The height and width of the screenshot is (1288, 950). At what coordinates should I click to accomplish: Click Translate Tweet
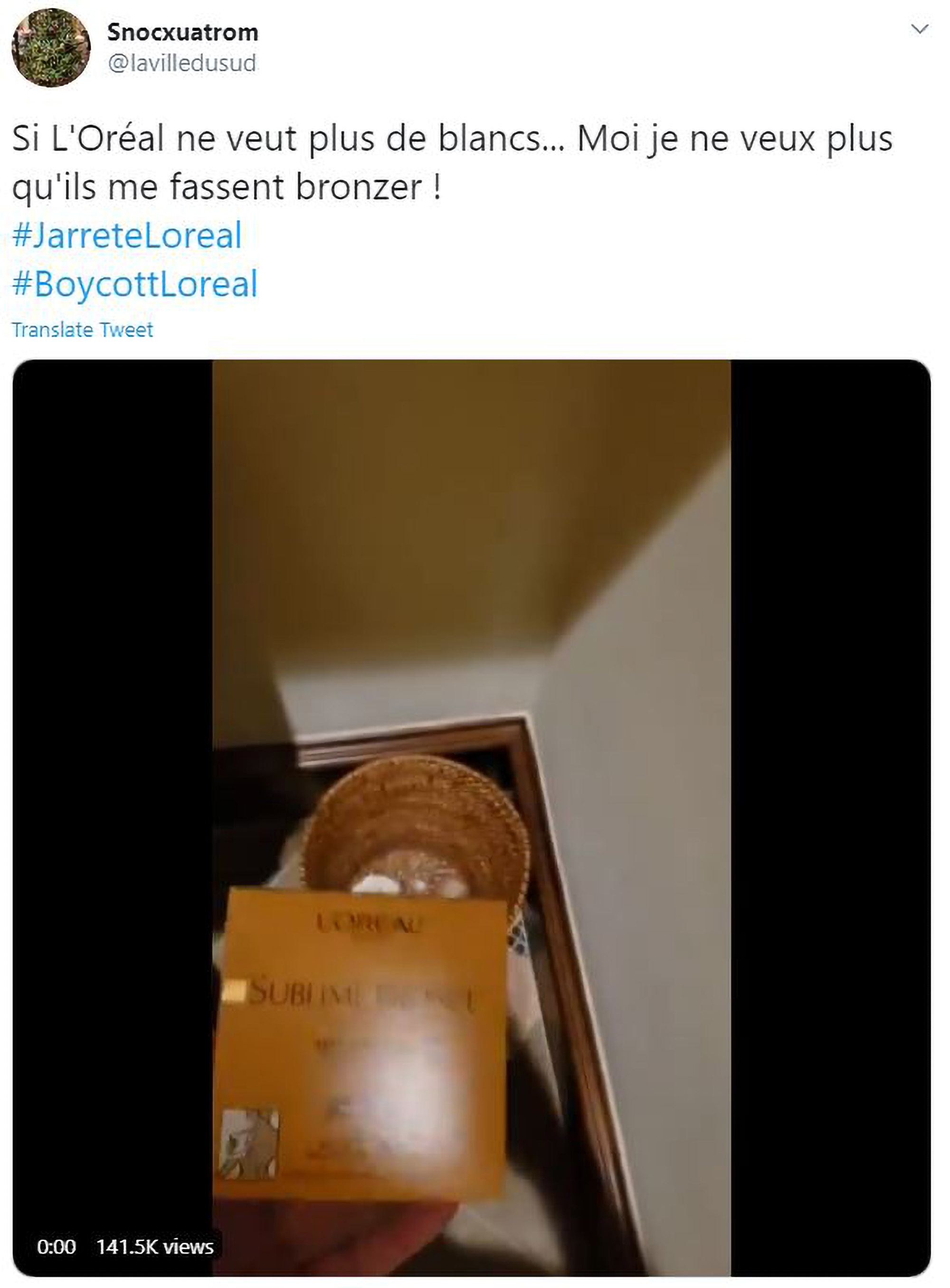coord(82,330)
